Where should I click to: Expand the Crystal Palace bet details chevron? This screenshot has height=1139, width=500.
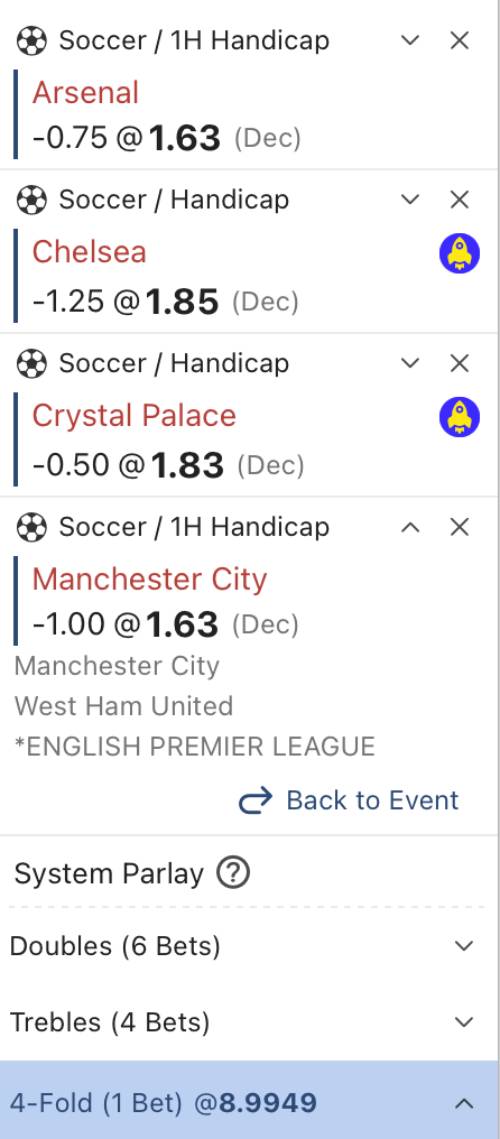pos(411,363)
